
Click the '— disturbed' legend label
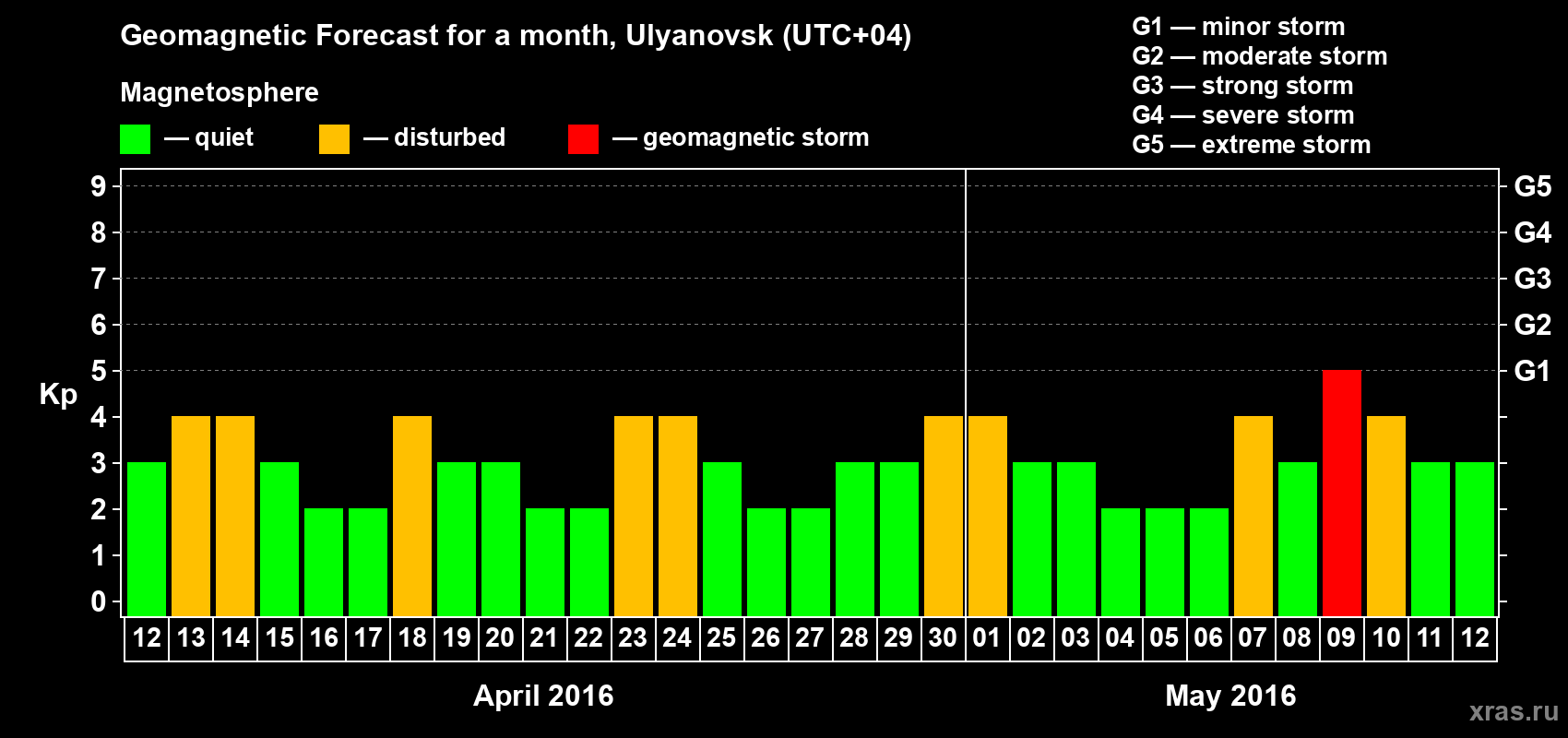434,137
